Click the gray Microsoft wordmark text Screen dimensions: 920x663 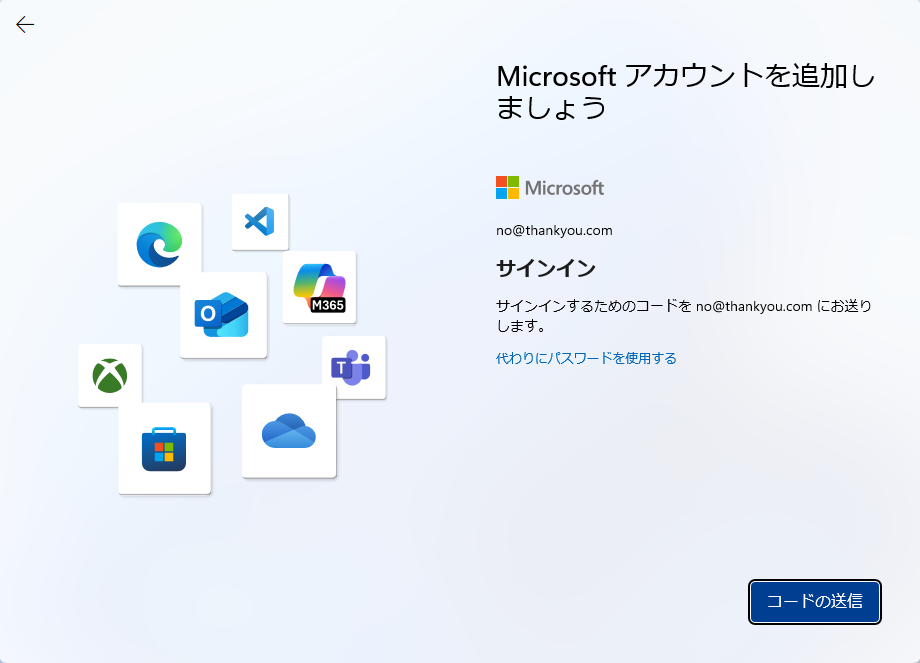[564, 188]
